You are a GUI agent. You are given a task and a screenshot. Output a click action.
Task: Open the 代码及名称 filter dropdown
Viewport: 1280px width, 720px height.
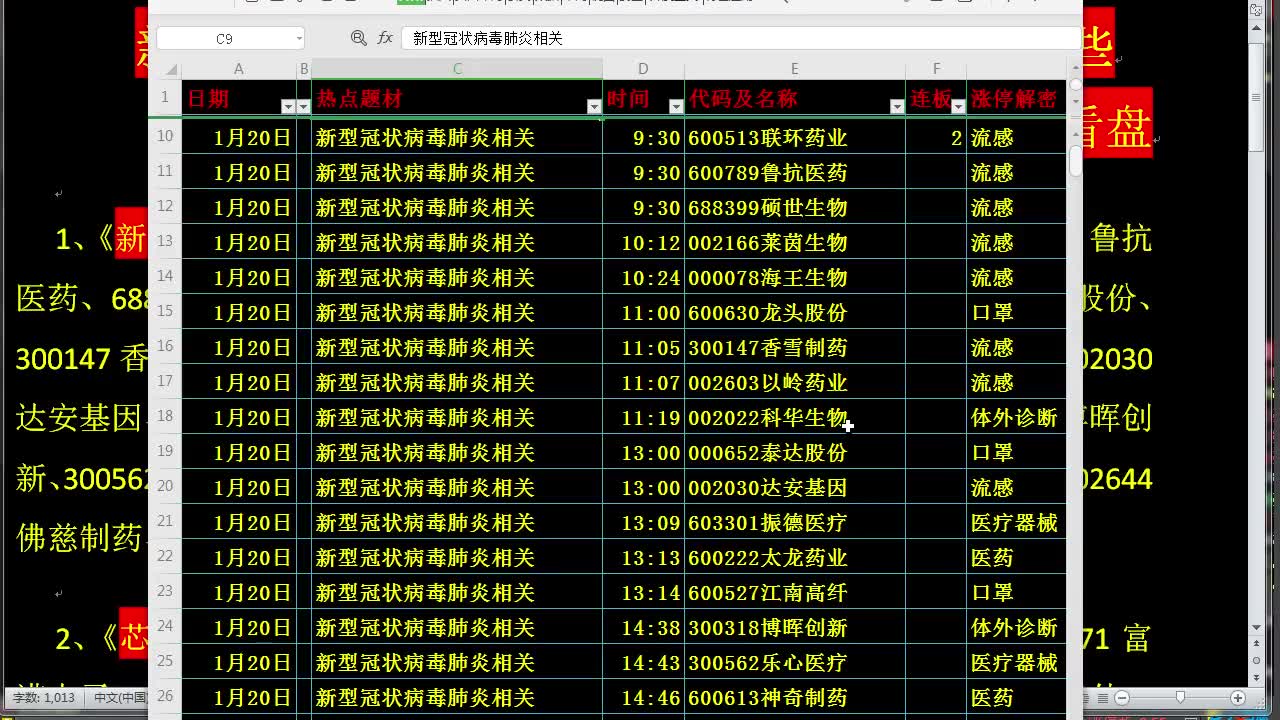(897, 106)
